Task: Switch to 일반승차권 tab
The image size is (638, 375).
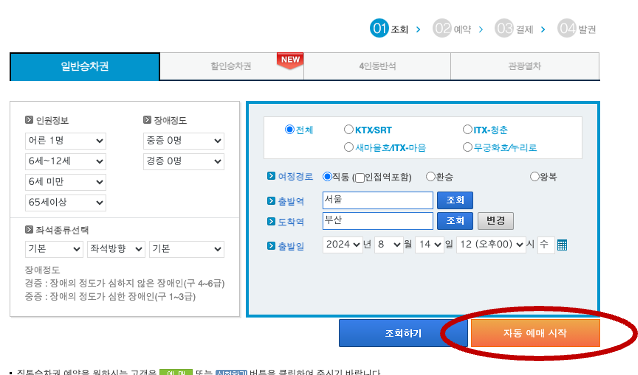Action: (x=85, y=66)
